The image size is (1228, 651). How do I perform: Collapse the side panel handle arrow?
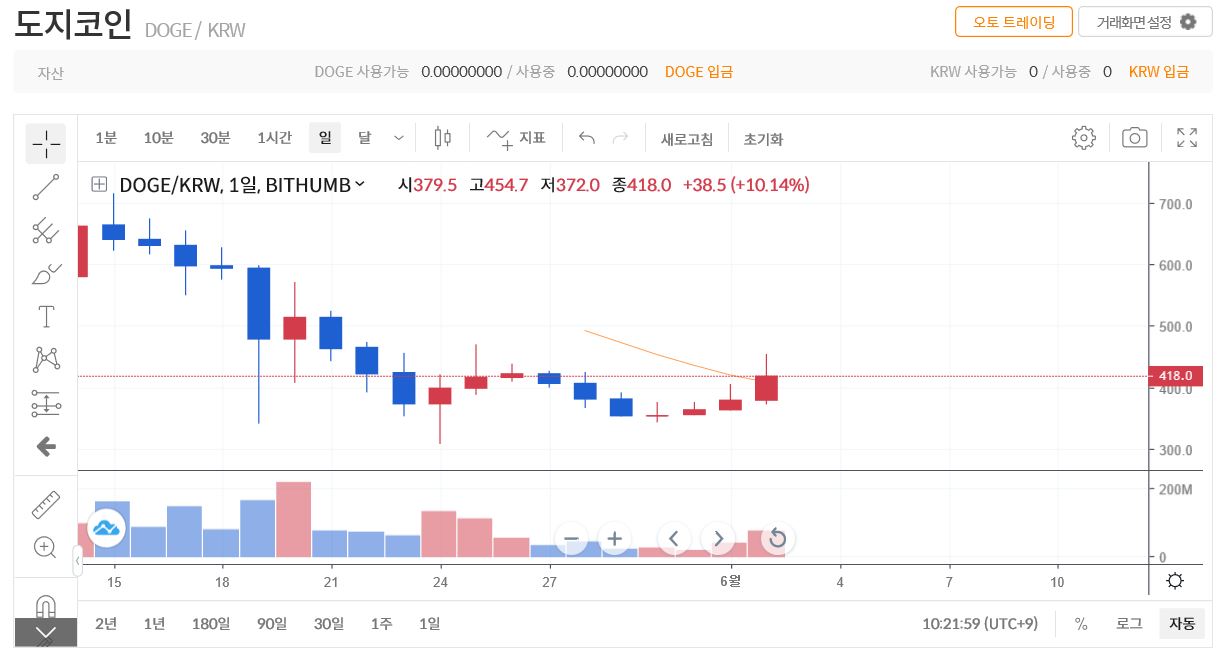pyautogui.click(x=78, y=562)
